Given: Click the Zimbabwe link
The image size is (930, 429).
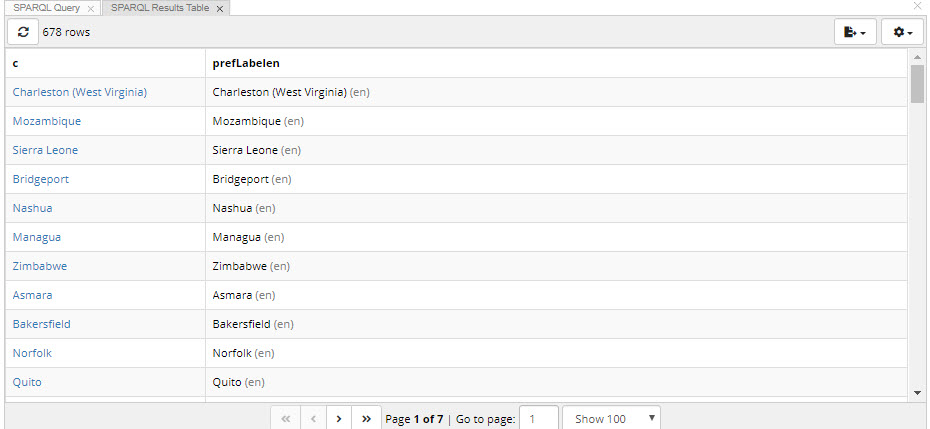Looking at the screenshot, I should [x=40, y=266].
